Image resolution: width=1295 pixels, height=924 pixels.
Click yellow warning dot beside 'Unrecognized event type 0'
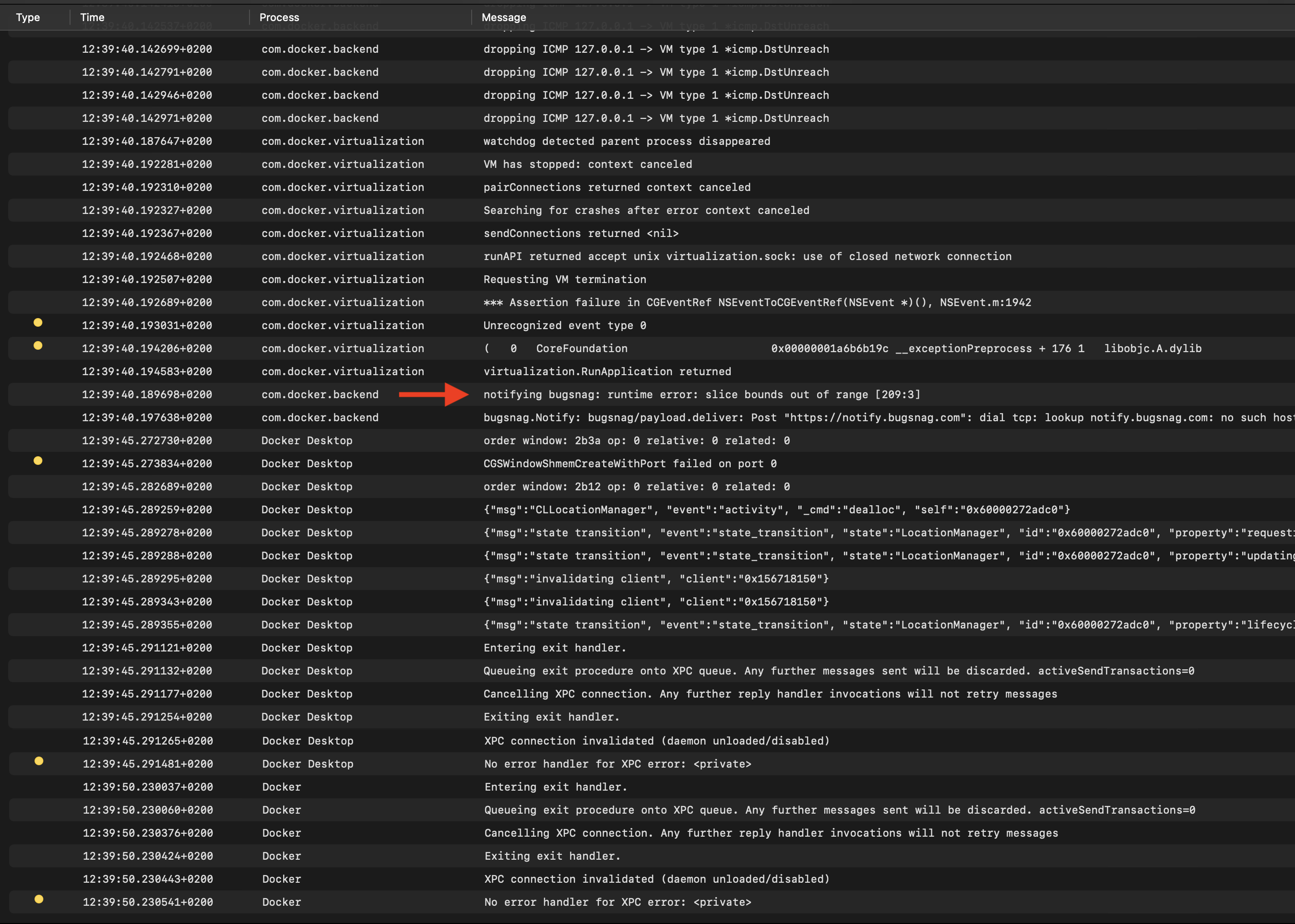(38, 322)
